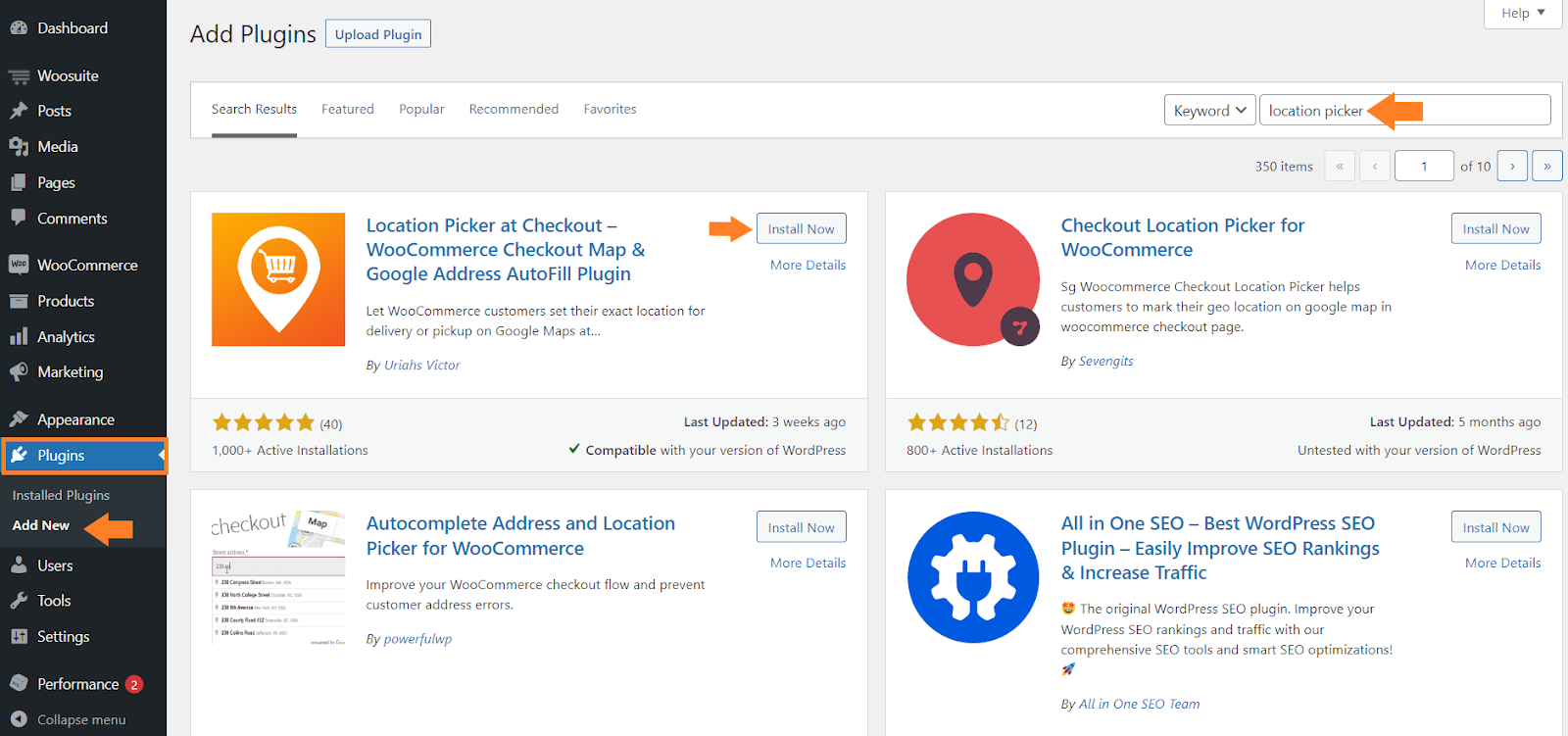
Task: Install Autocomplete Address and Location Picker
Action: point(801,527)
